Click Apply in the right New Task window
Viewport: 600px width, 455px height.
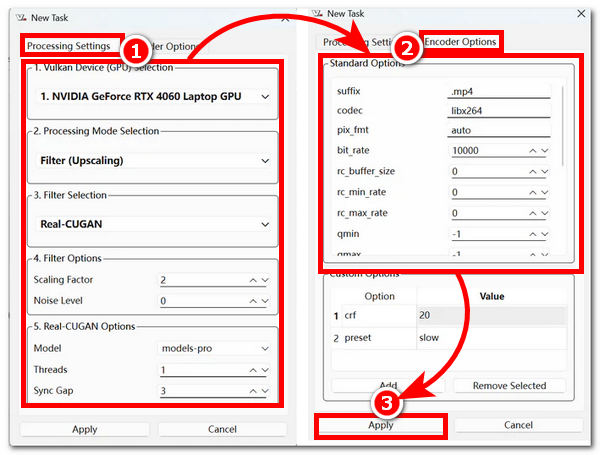click(x=381, y=425)
